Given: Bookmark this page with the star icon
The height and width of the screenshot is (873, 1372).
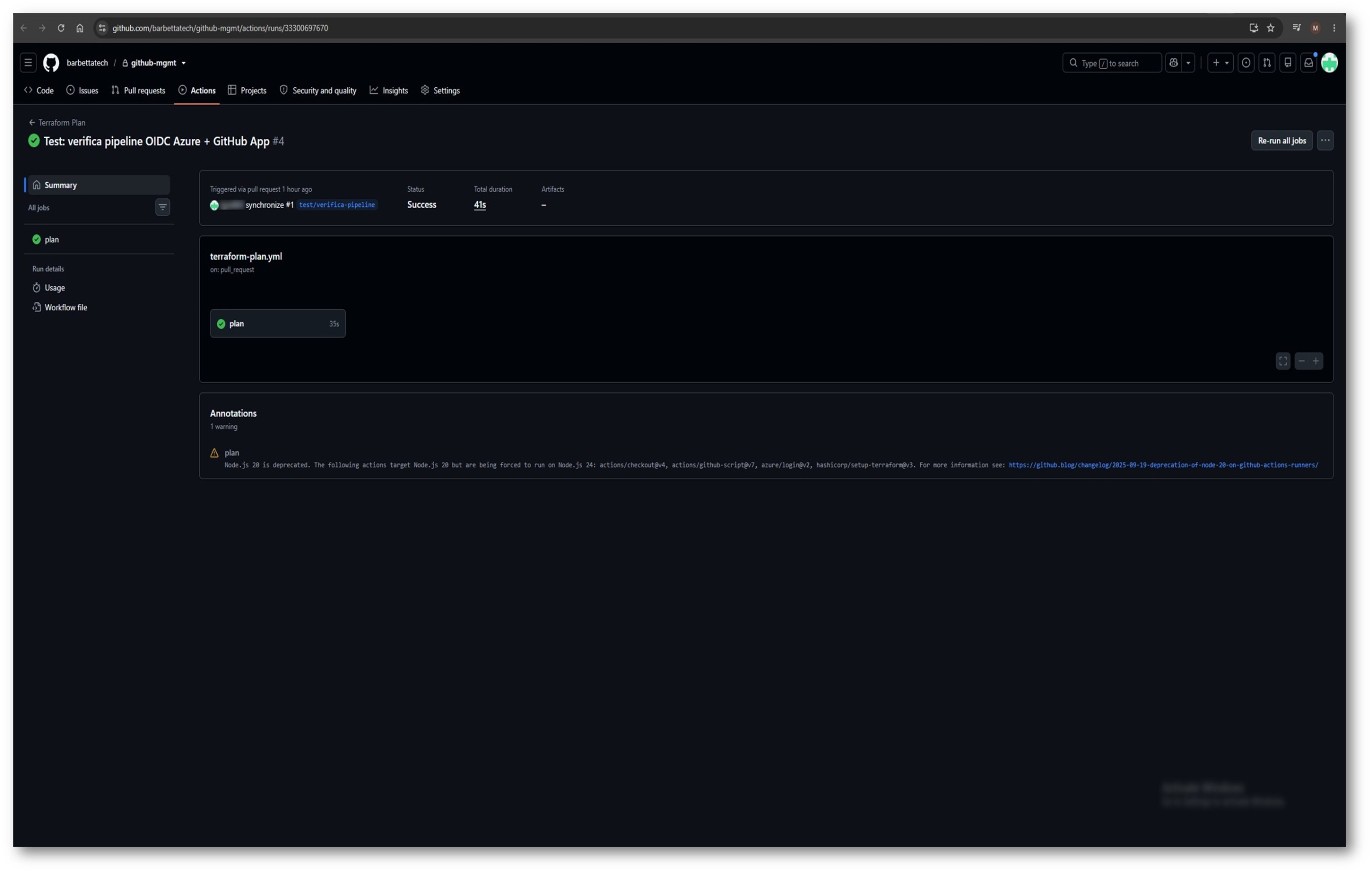Looking at the screenshot, I should pos(1271,28).
